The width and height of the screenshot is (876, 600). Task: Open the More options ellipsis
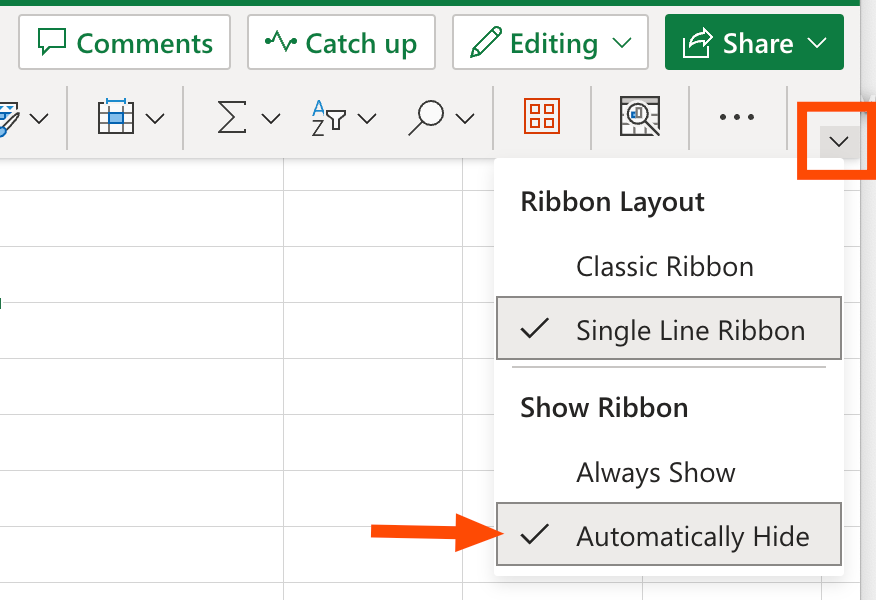pyautogui.click(x=737, y=117)
